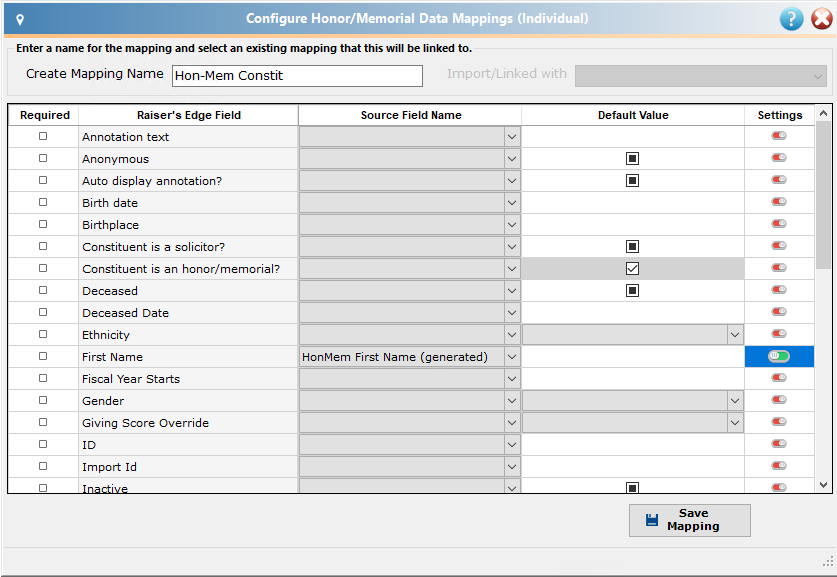Click the Source Field Name column header

[x=410, y=115]
